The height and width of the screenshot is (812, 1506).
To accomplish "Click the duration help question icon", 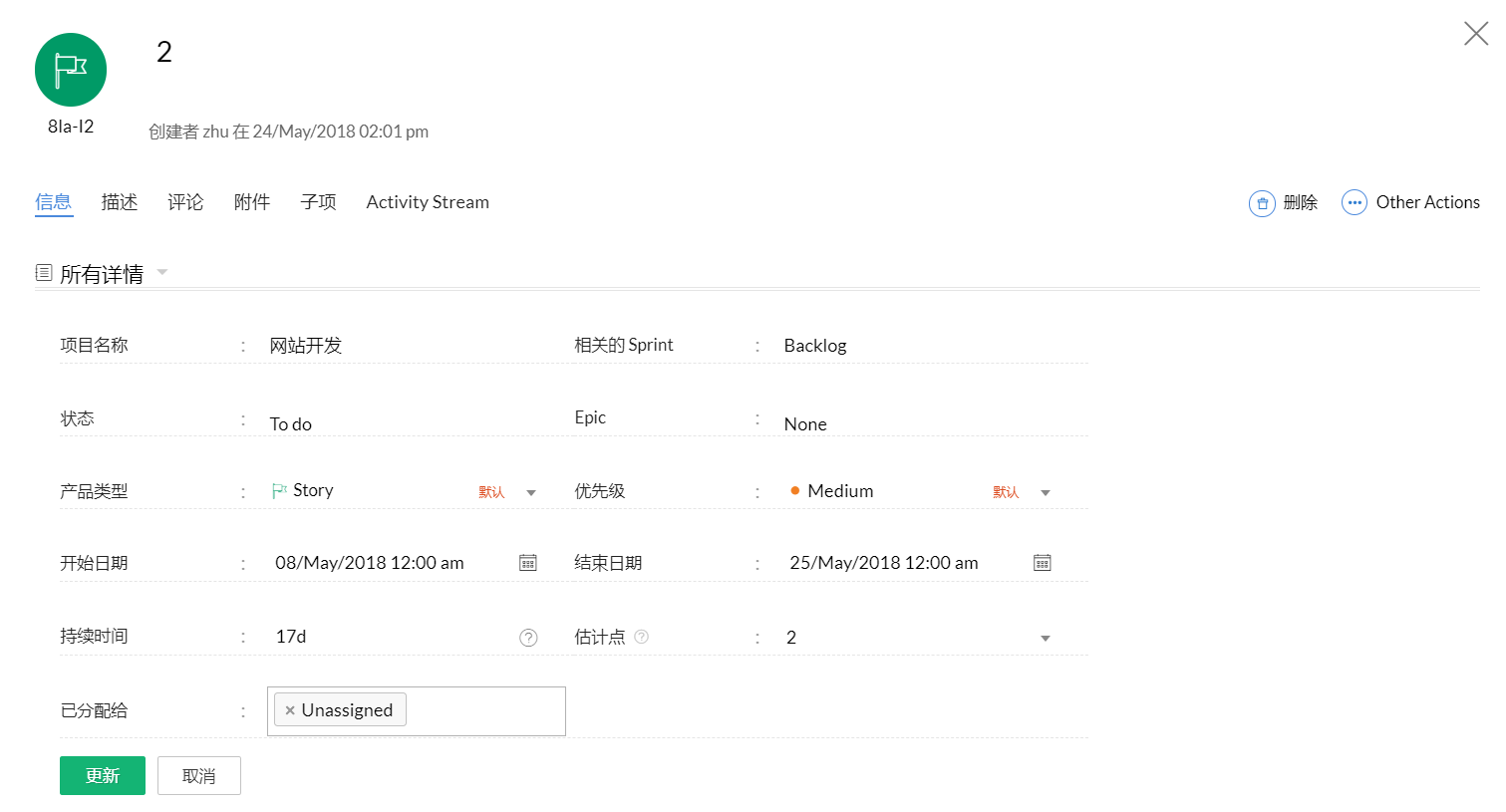I will point(528,638).
